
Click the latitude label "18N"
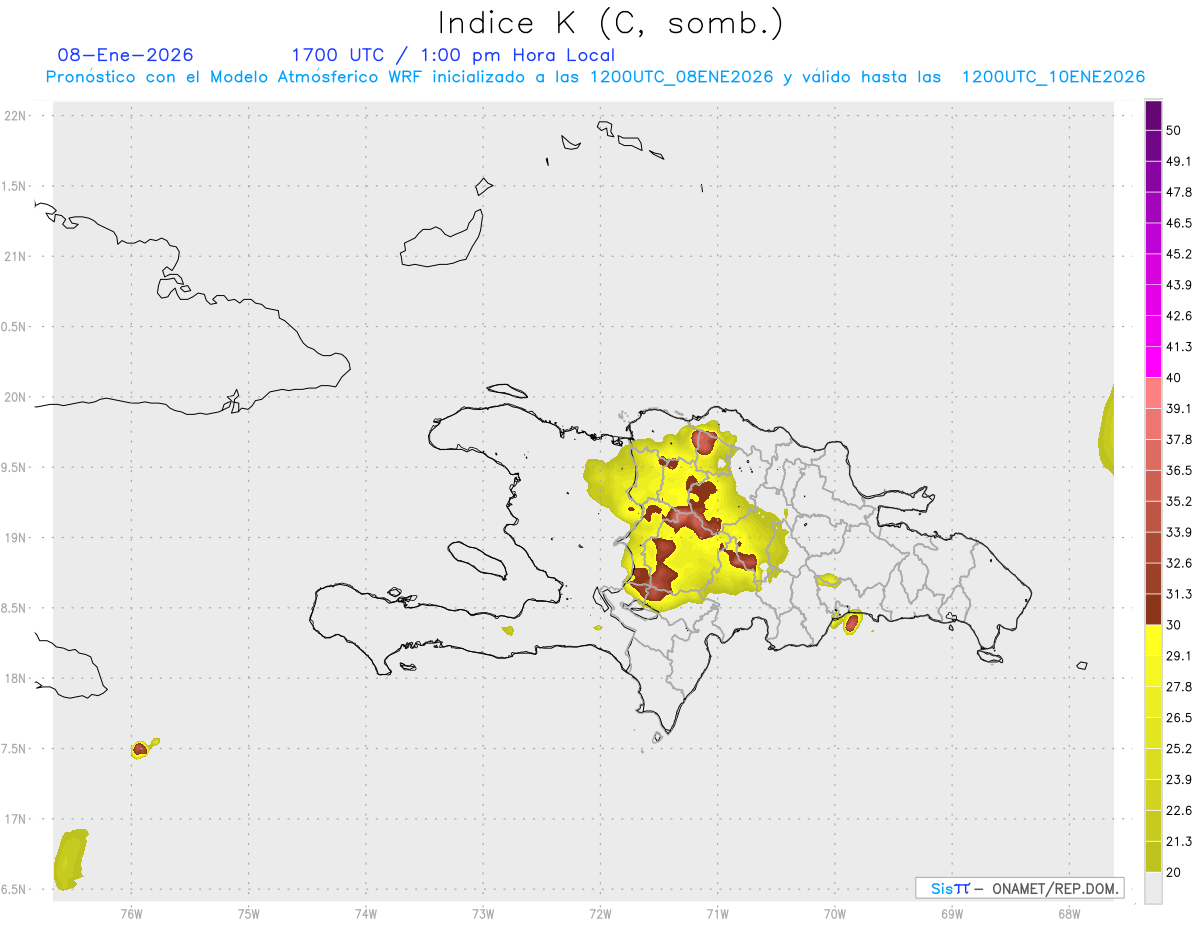[x=15, y=678]
